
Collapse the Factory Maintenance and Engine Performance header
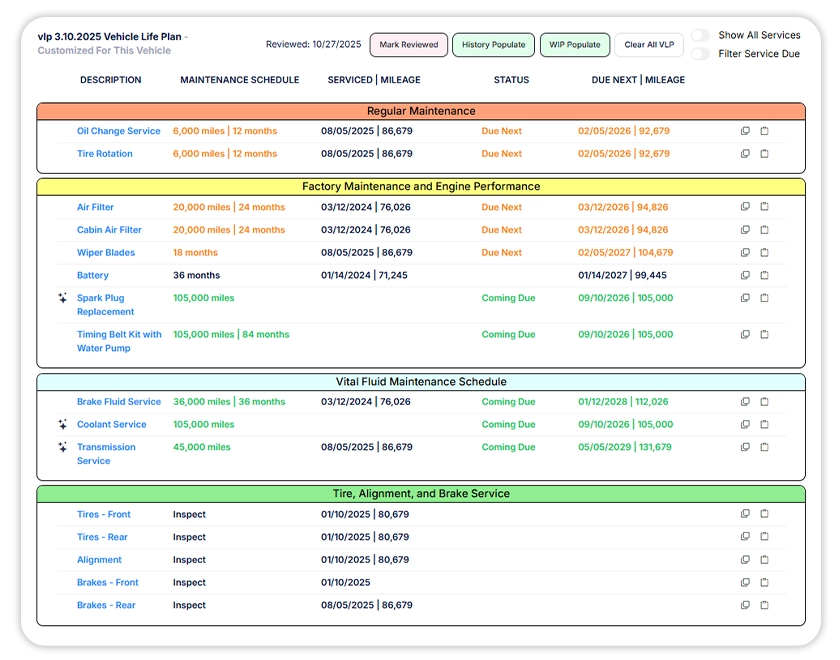(420, 187)
